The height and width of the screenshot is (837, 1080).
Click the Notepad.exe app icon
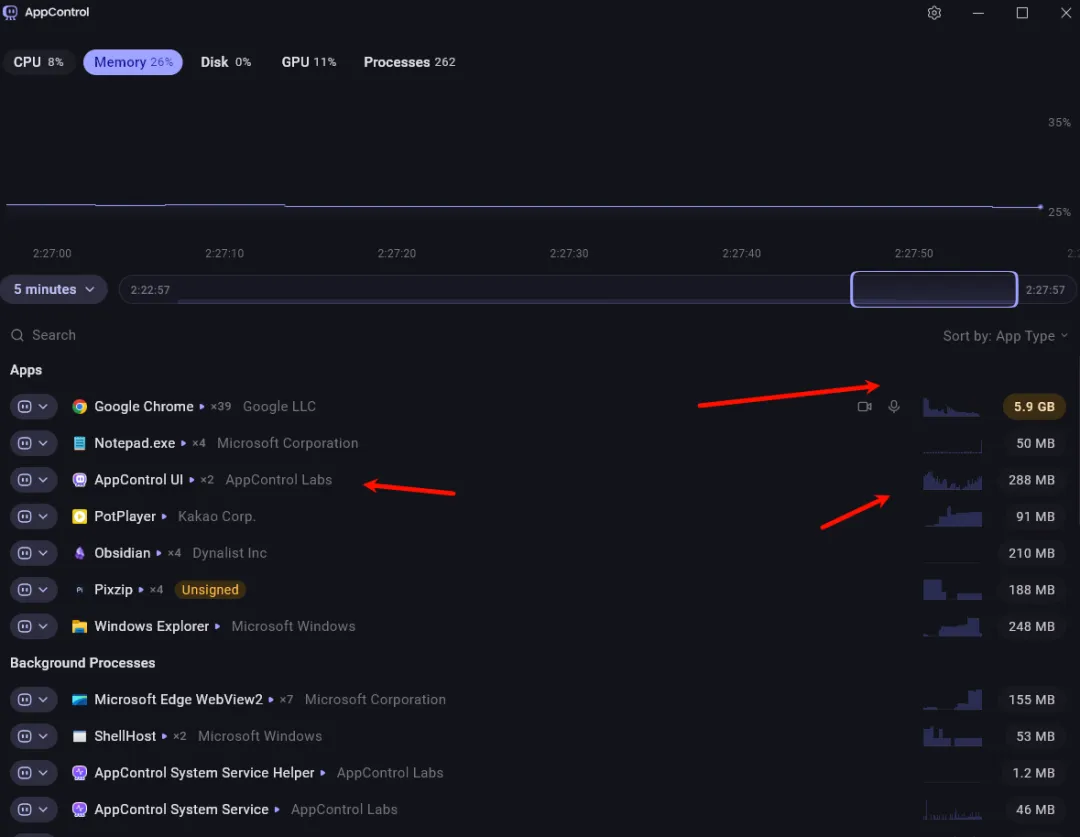click(80, 443)
